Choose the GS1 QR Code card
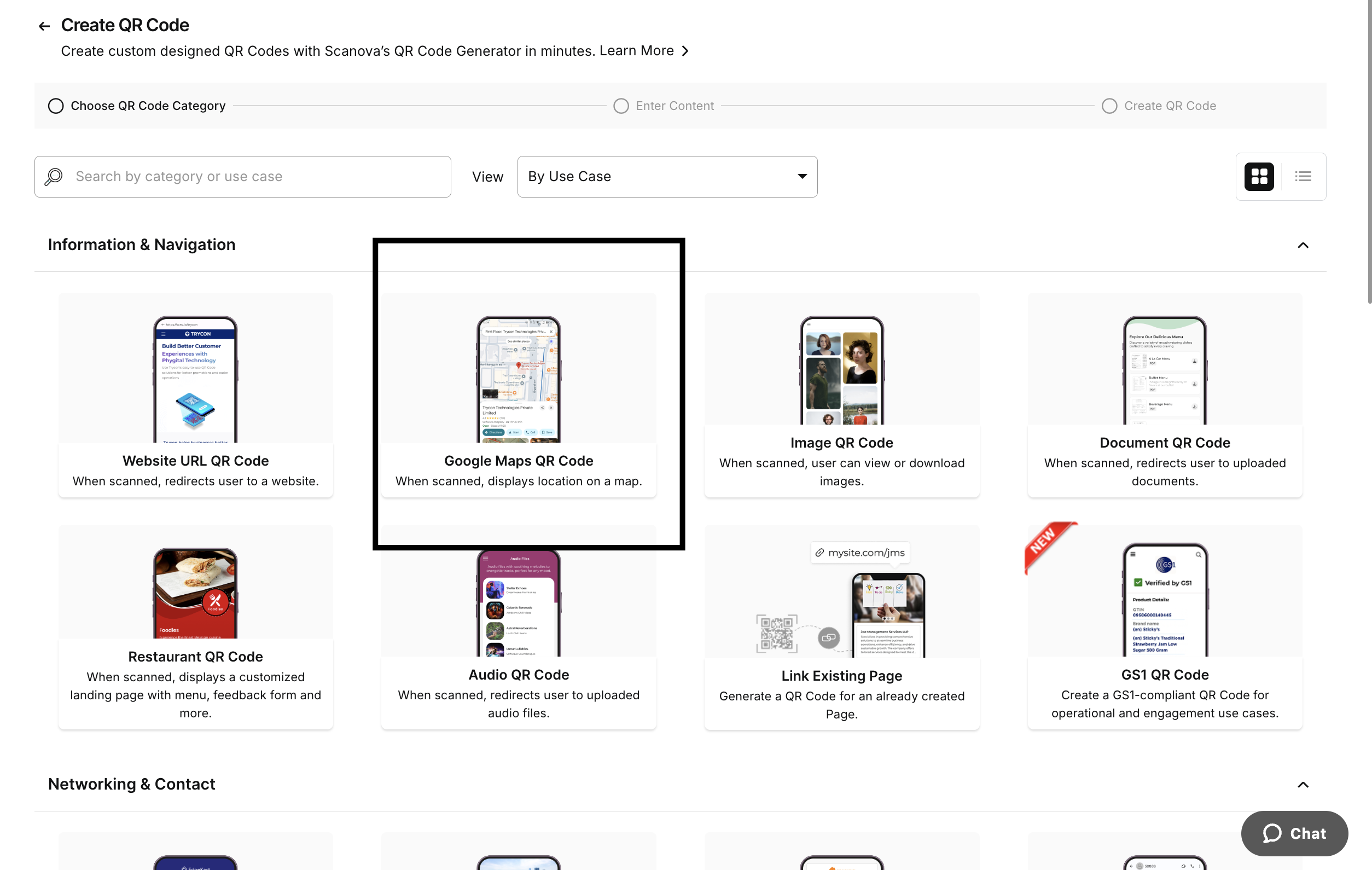 [x=1165, y=627]
